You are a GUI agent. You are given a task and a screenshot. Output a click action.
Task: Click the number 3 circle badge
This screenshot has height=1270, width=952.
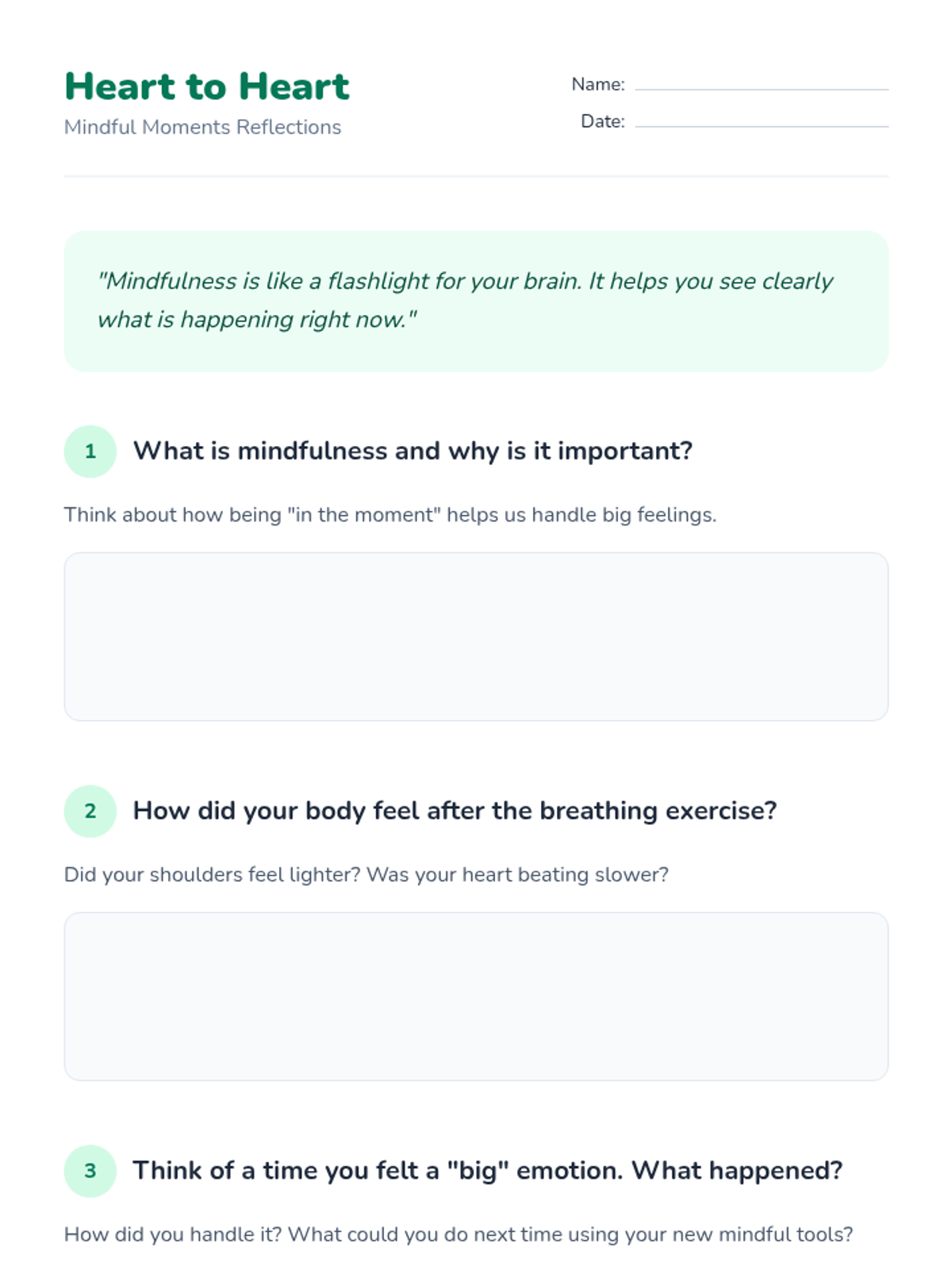coord(90,1170)
